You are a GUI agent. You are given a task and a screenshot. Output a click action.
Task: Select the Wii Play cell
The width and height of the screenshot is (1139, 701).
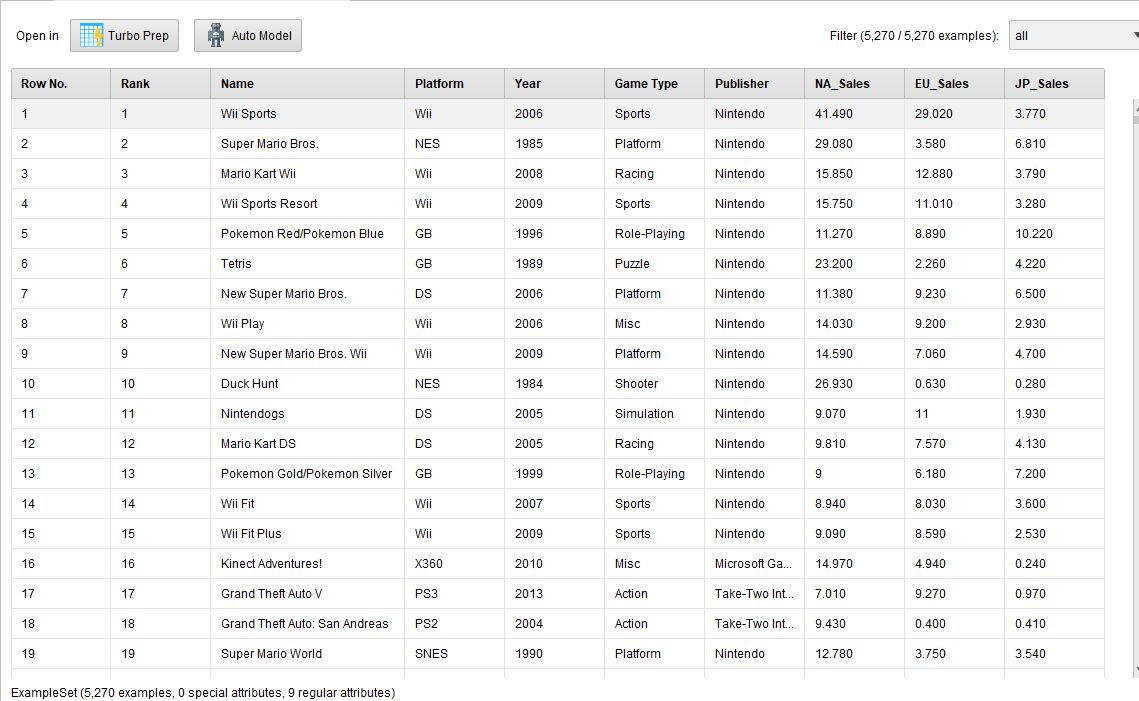(308, 324)
